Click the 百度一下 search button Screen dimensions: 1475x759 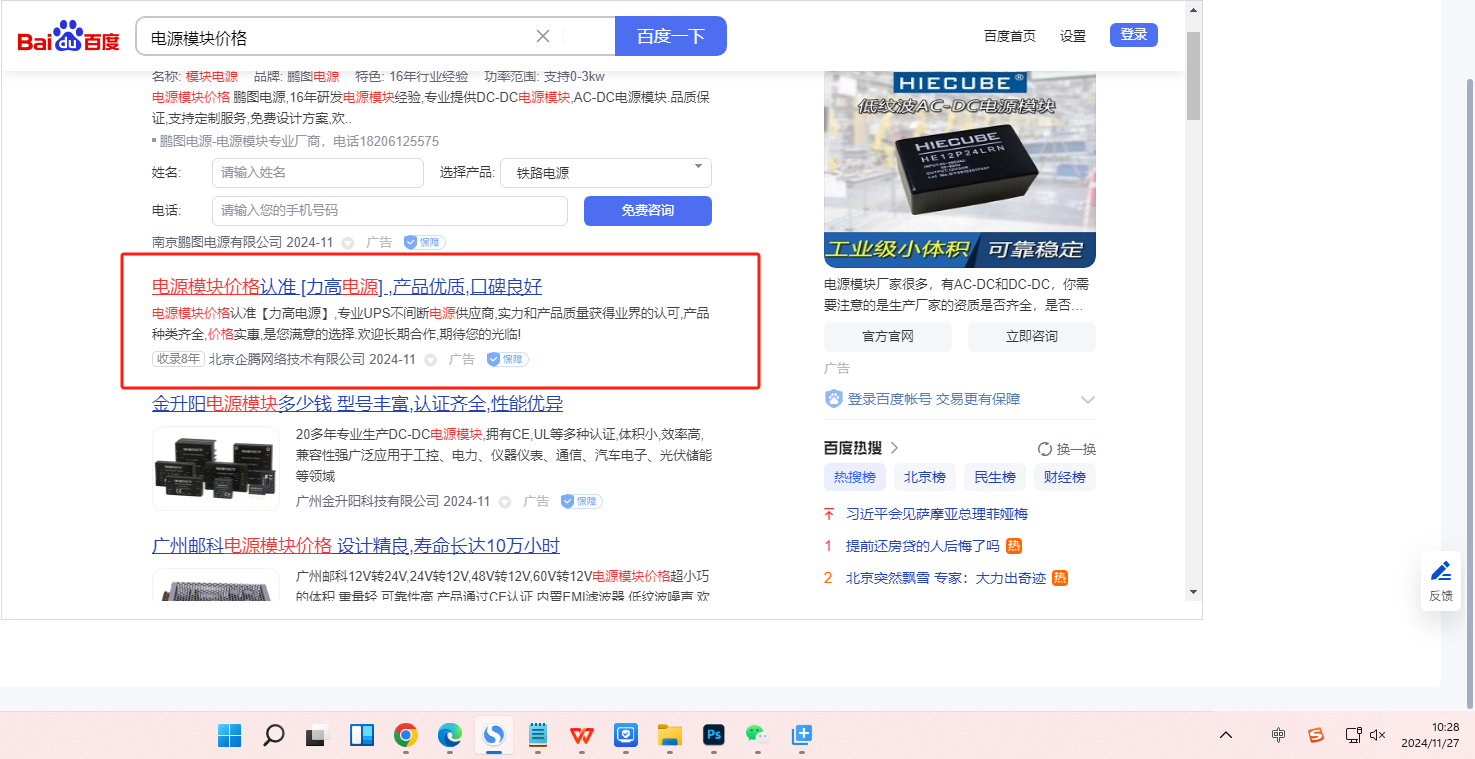pyautogui.click(x=671, y=36)
